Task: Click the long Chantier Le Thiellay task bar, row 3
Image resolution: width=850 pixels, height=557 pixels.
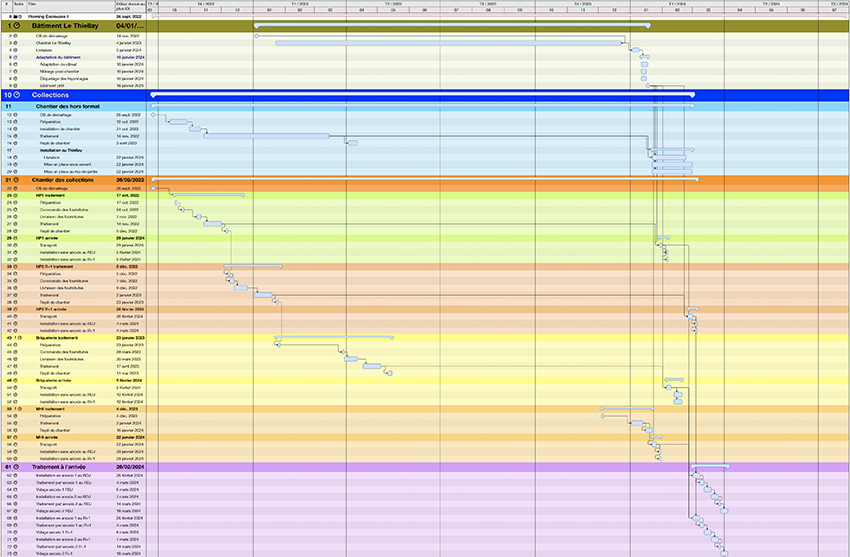Action: [449, 43]
